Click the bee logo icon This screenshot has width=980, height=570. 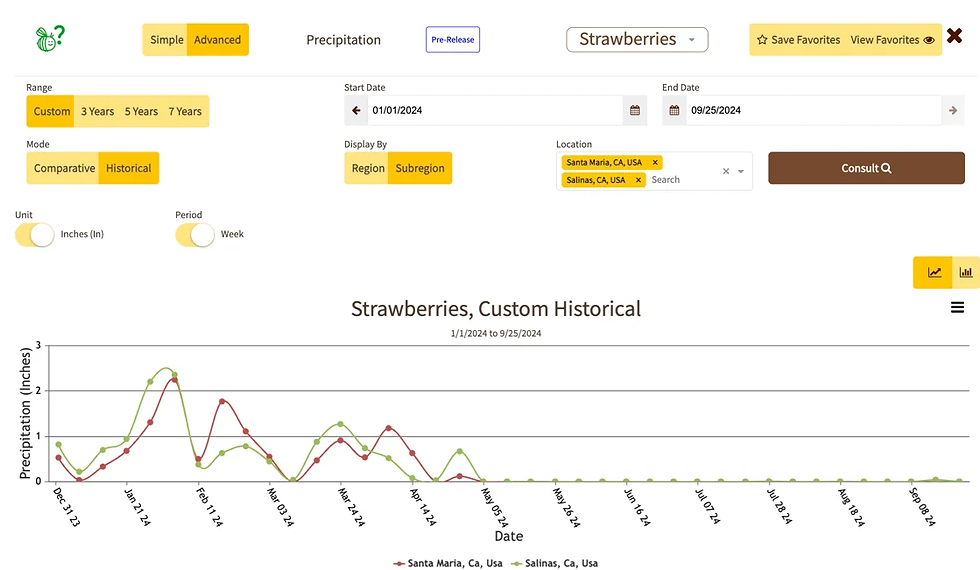click(48, 39)
